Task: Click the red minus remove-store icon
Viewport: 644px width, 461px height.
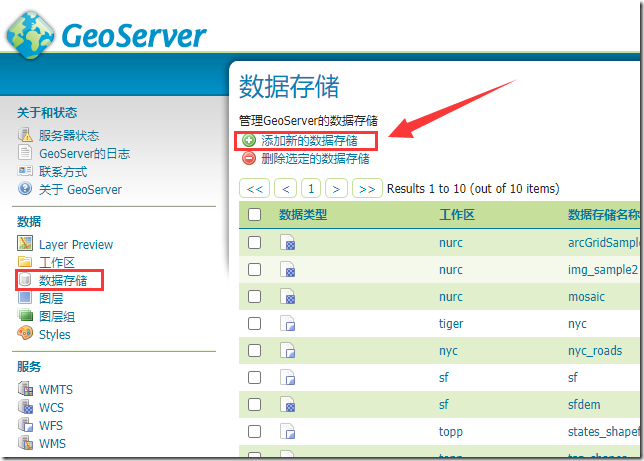Action: [248, 158]
